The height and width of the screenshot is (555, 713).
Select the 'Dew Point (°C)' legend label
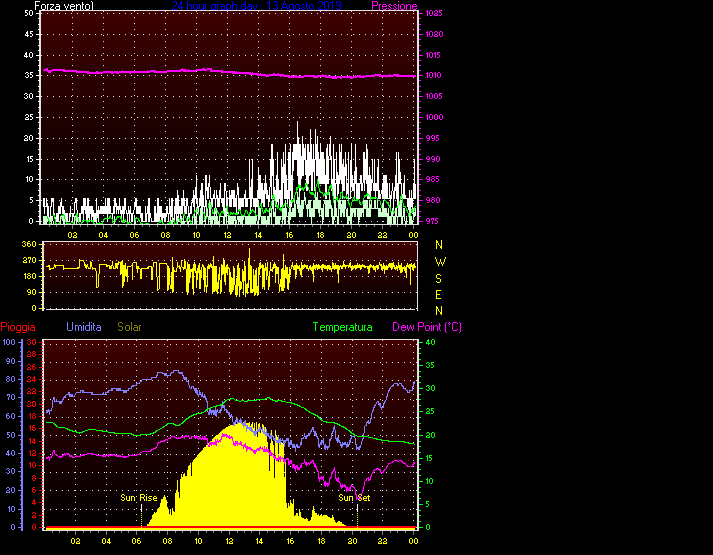427,327
